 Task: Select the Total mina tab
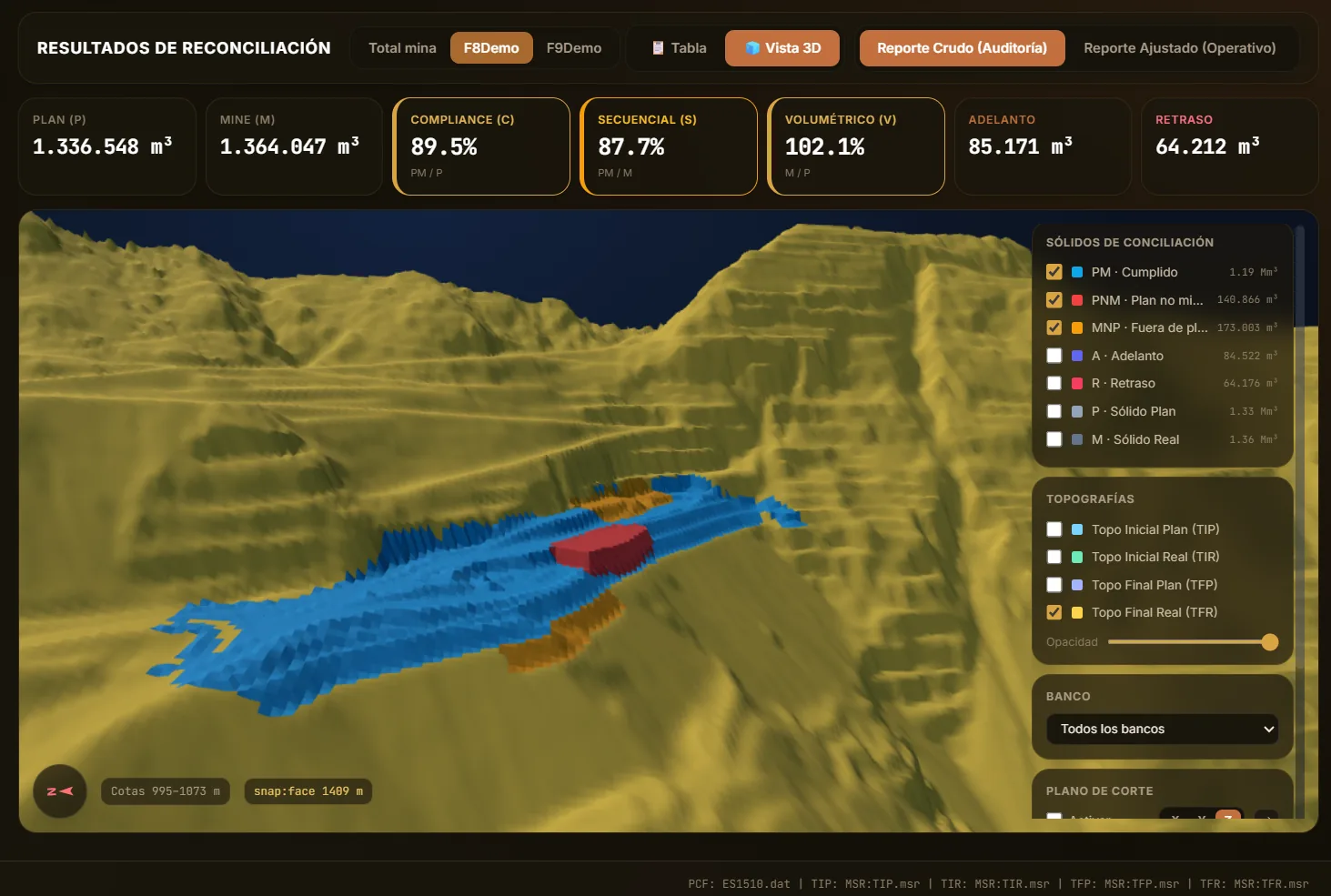[x=402, y=48]
